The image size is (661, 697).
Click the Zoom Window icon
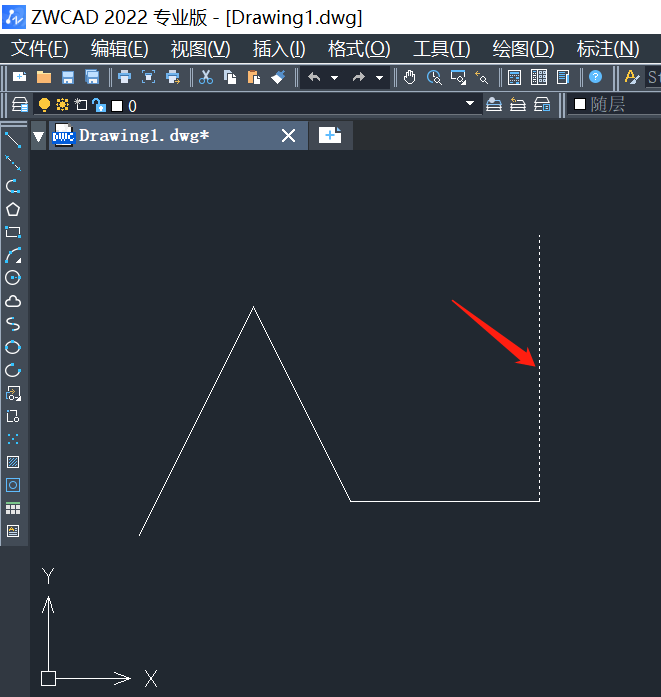point(458,77)
